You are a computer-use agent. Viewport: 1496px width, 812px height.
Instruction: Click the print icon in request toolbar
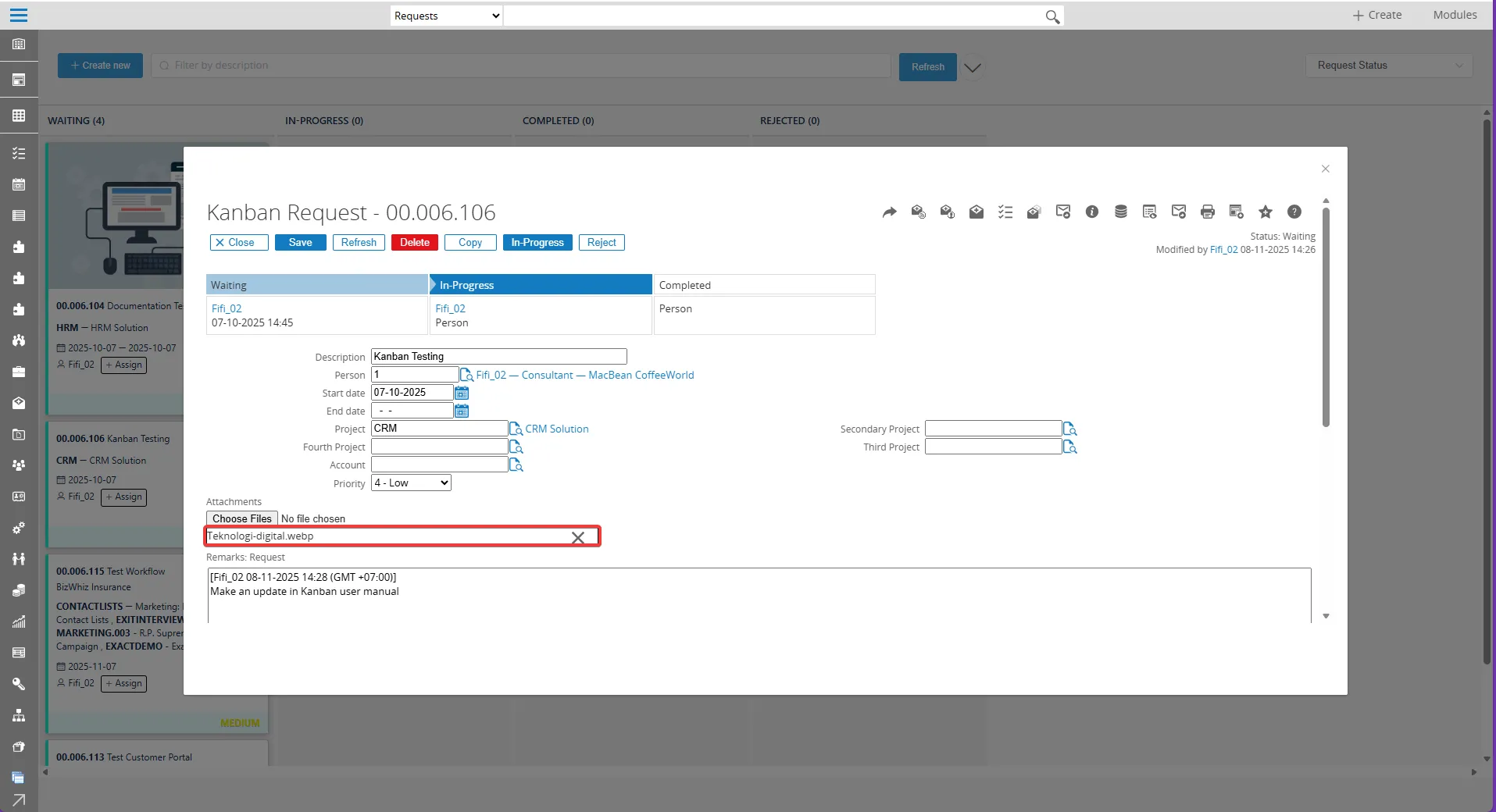coord(1208,212)
